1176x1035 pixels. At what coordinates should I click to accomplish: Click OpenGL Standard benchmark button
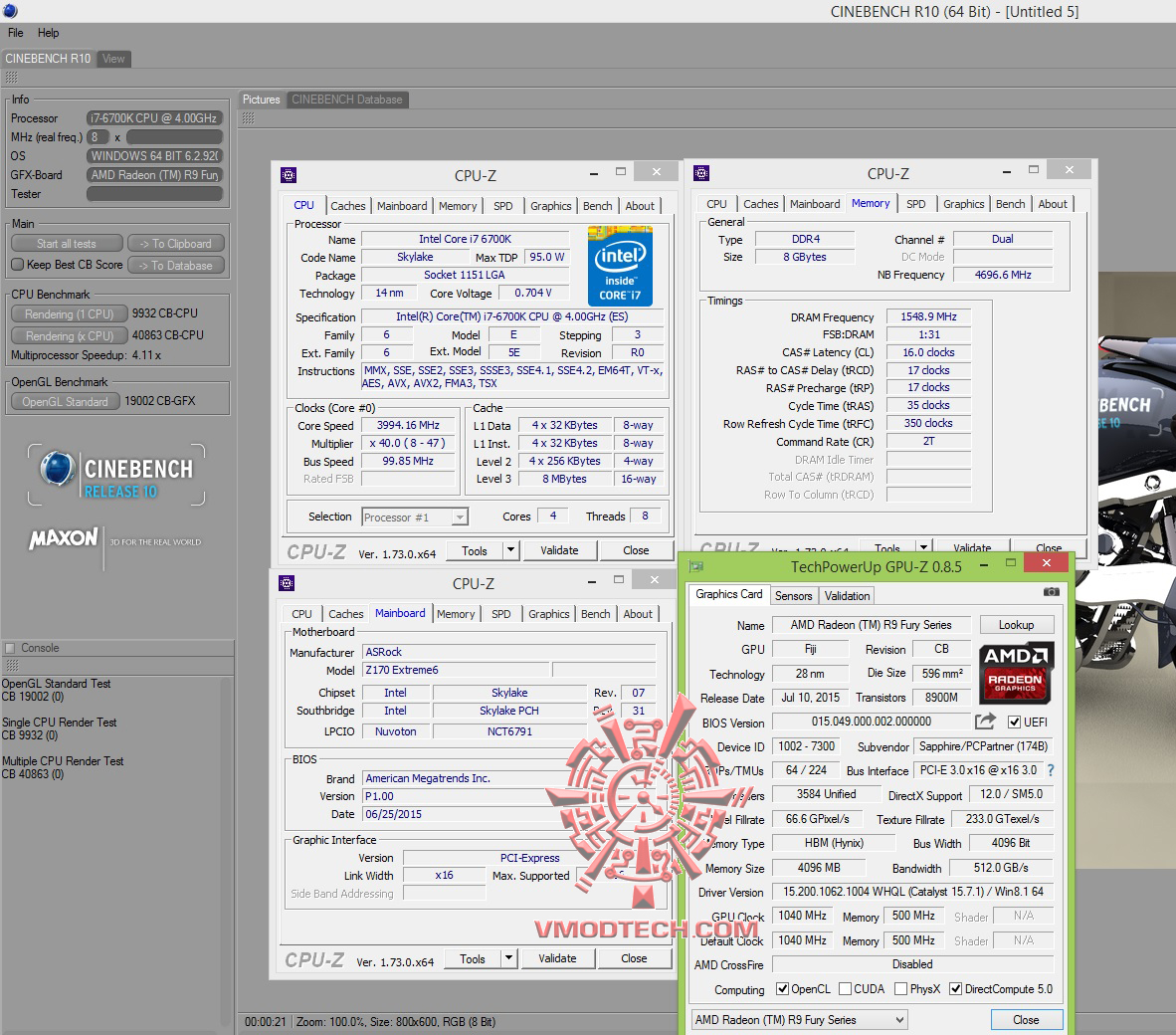(66, 401)
